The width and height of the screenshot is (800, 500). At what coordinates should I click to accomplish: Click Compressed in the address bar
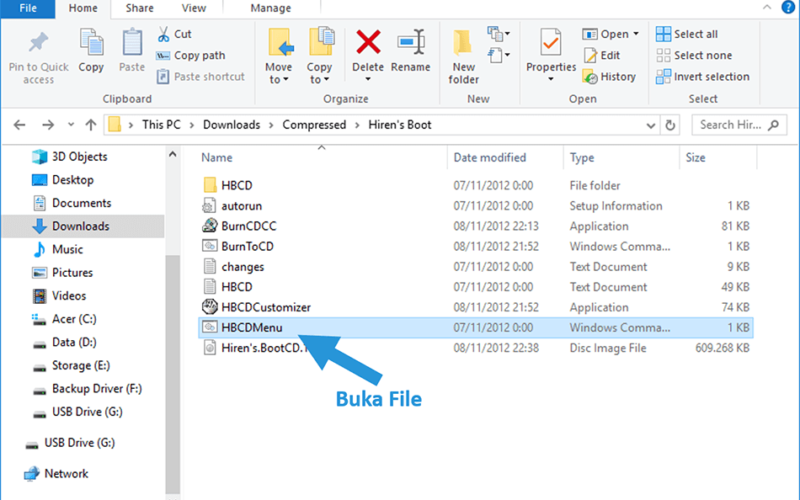(314, 125)
